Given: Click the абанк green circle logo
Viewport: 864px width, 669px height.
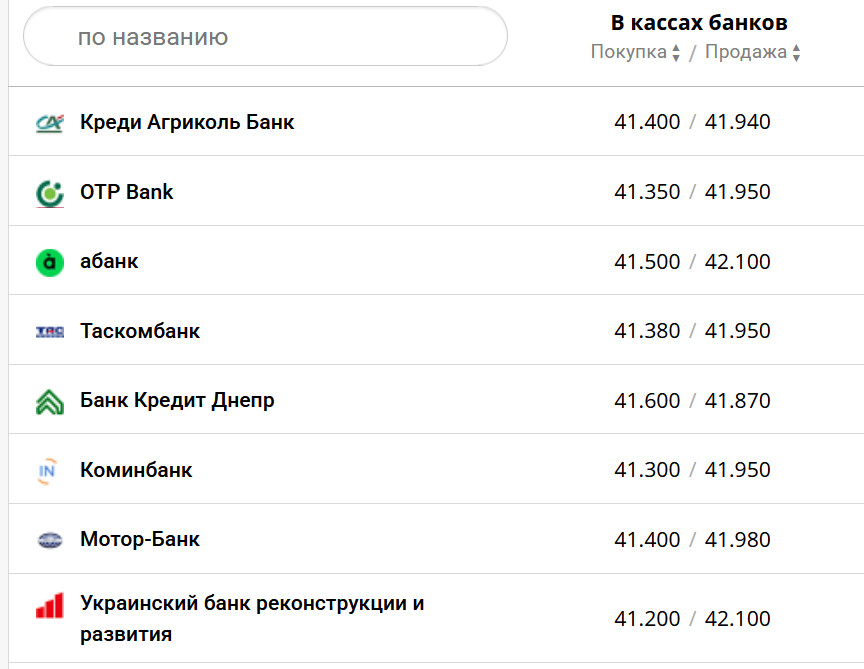Looking at the screenshot, I should pyautogui.click(x=49, y=262).
